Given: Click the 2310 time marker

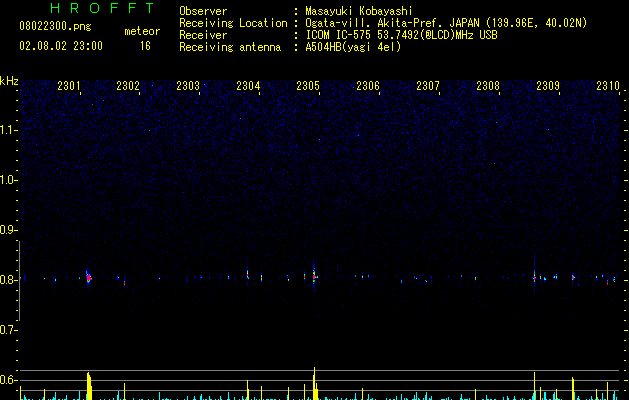Looking at the screenshot, I should tap(608, 86).
